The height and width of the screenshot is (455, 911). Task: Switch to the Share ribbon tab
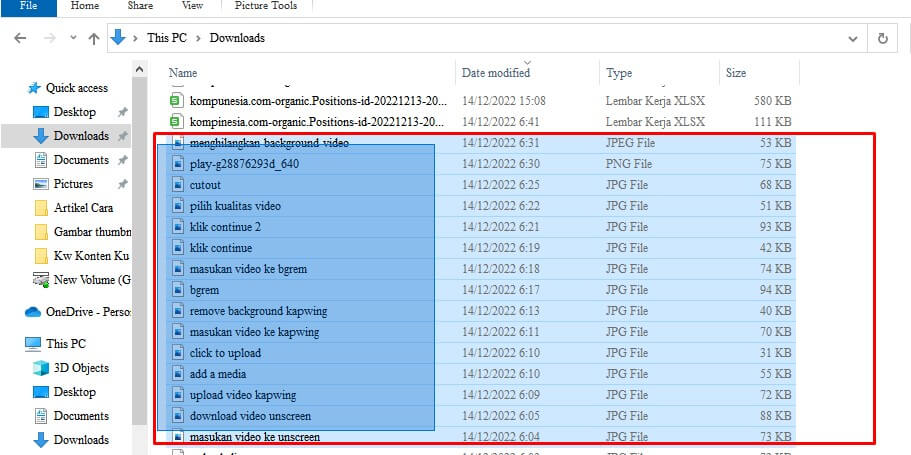139,6
